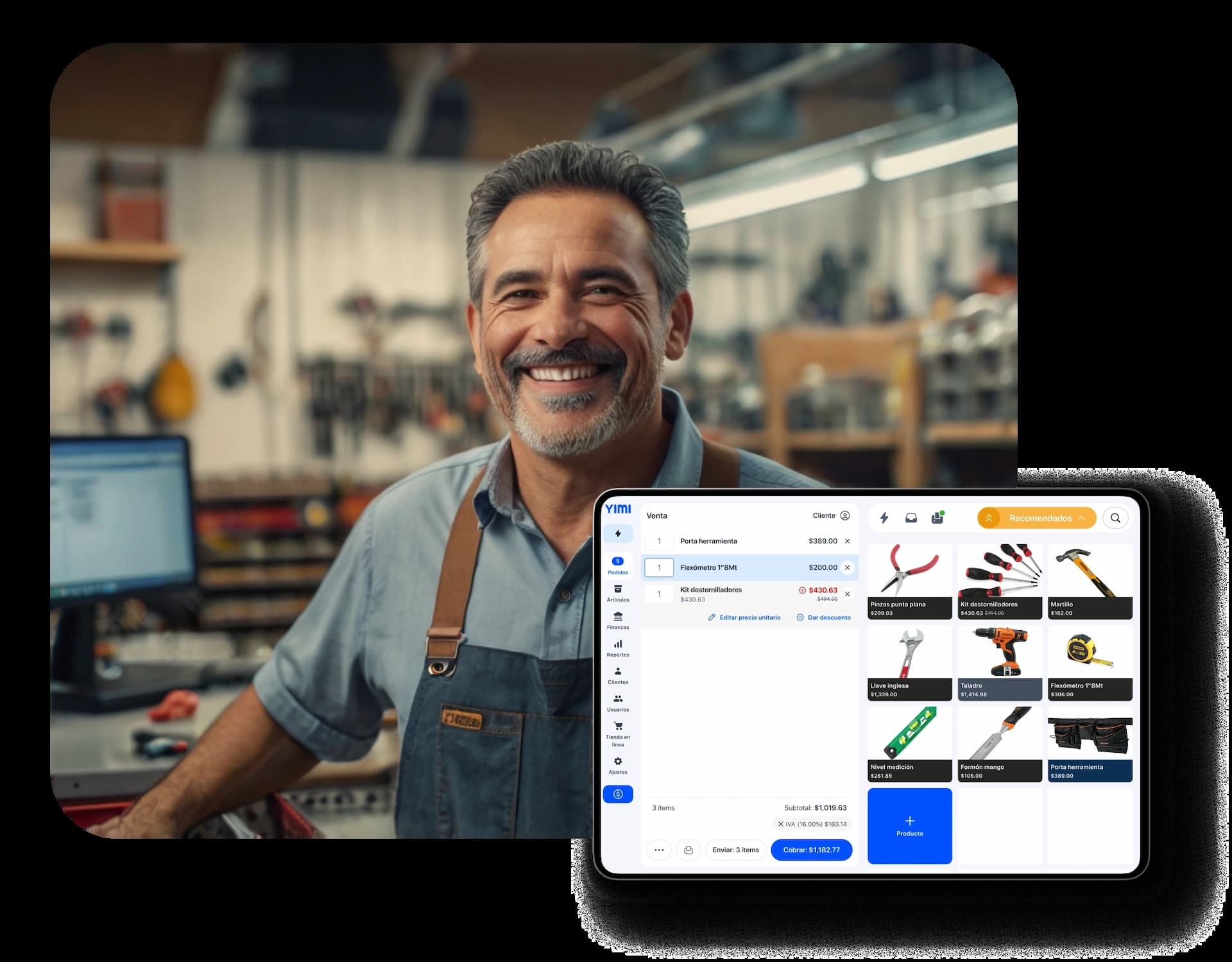Click the Venta heading
This screenshot has width=1232, height=962.
[x=656, y=515]
